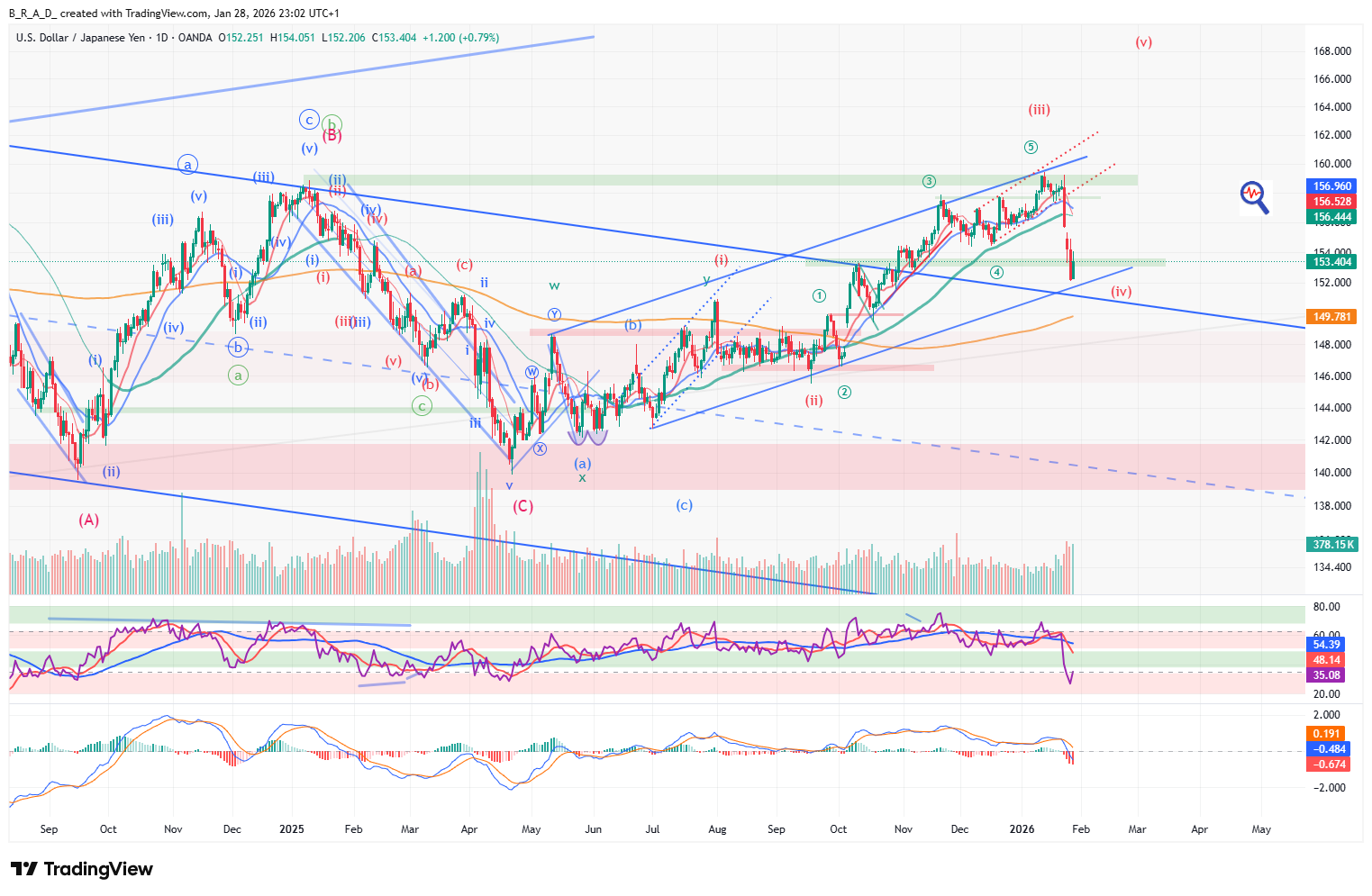Click the green circled 4 wave marker
Screen dimensions: 1372x896
[996, 272]
